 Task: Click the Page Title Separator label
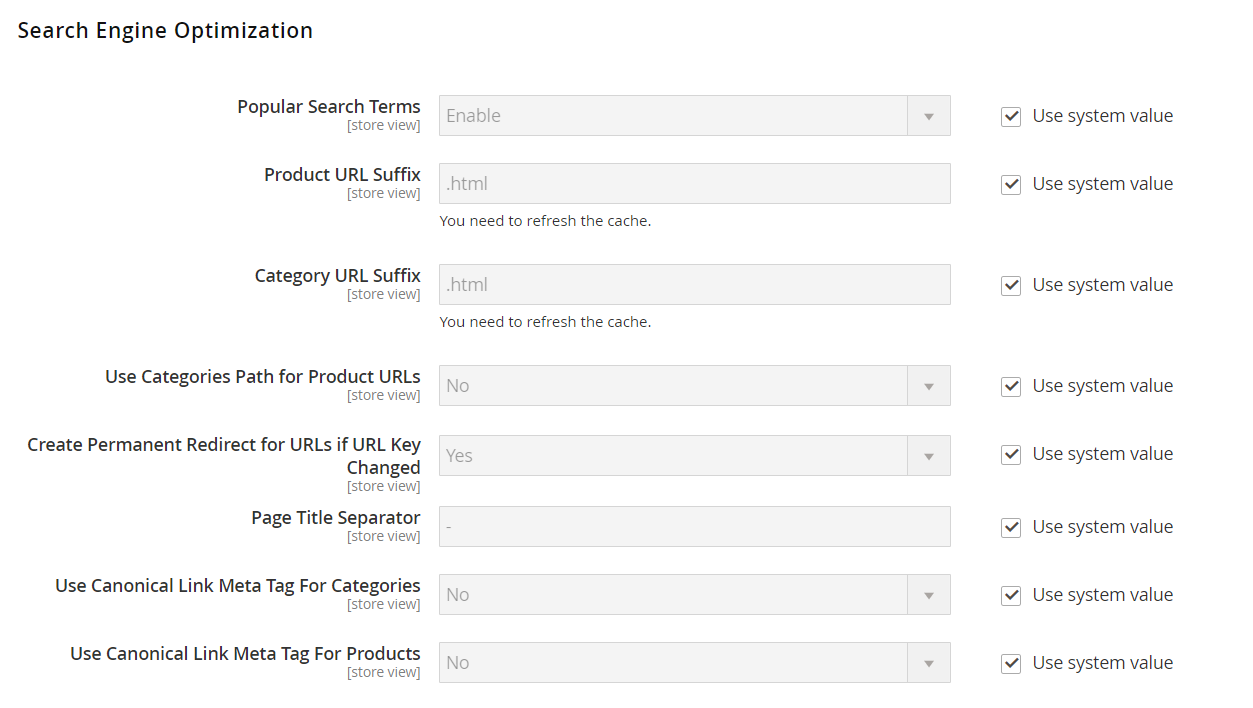(335, 517)
